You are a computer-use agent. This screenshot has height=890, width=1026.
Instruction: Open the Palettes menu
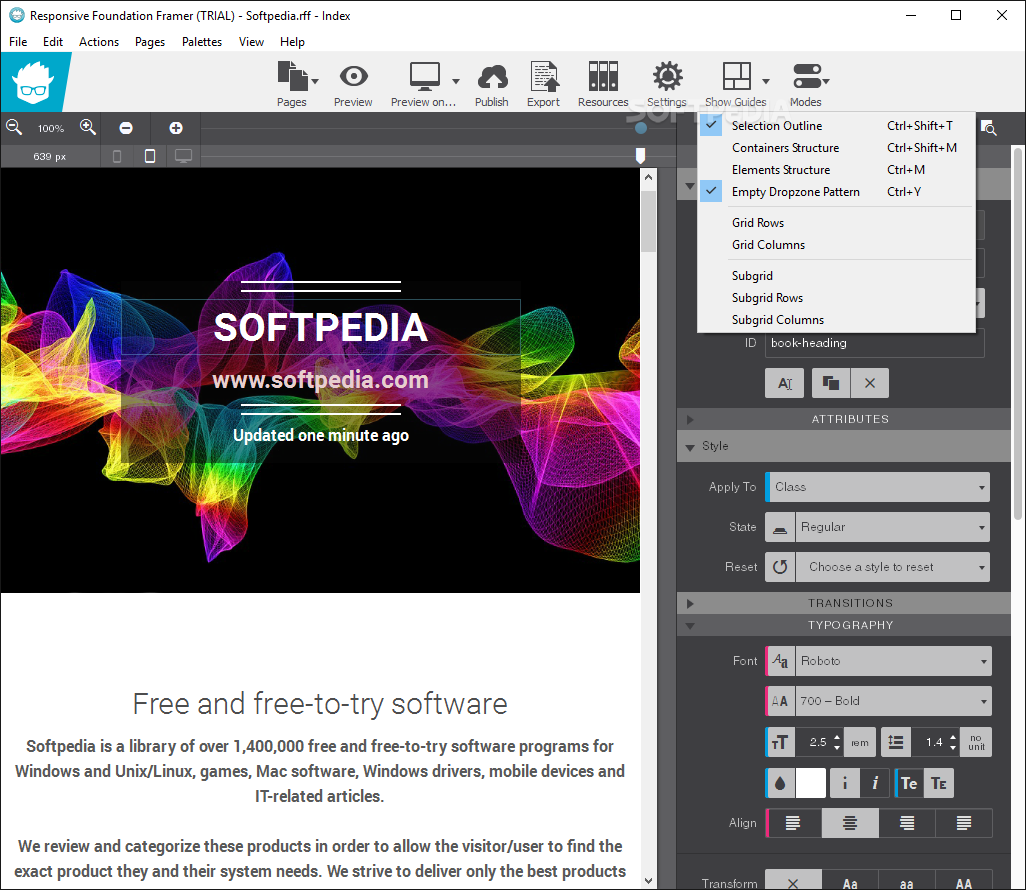202,42
